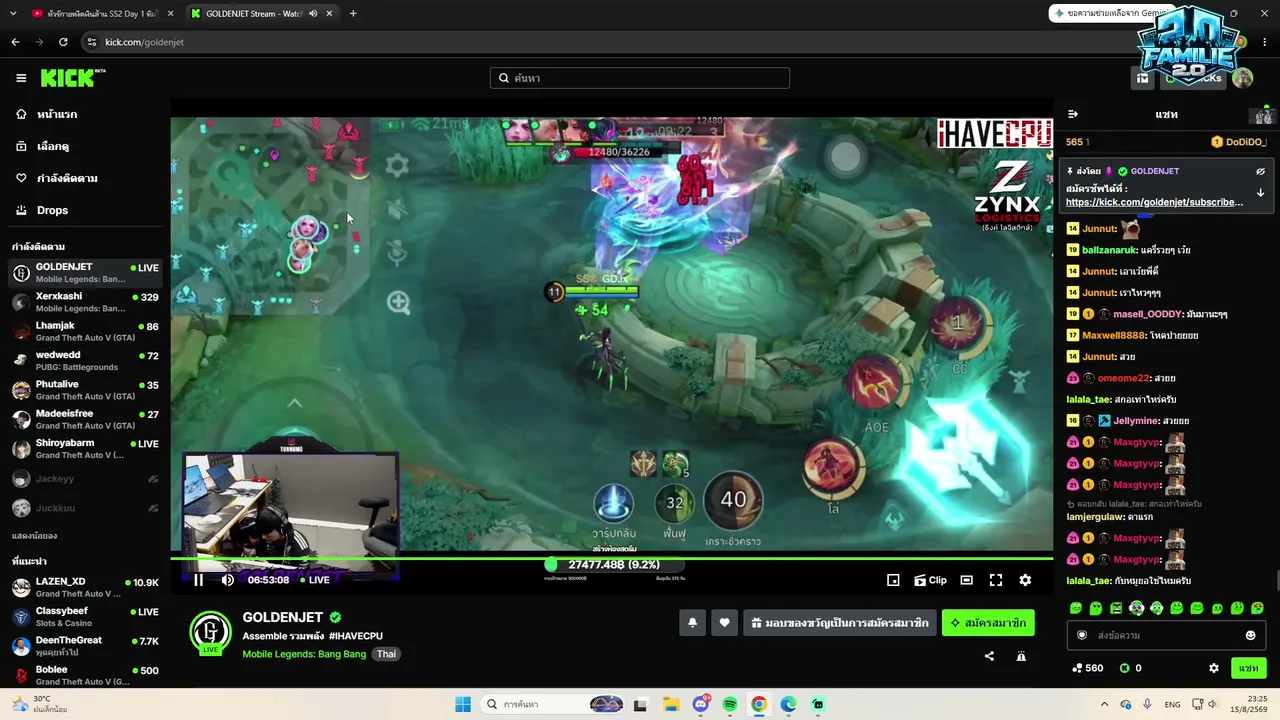Open Madeeisfree channel in sidebar
The width and height of the screenshot is (1280, 720).
84,419
